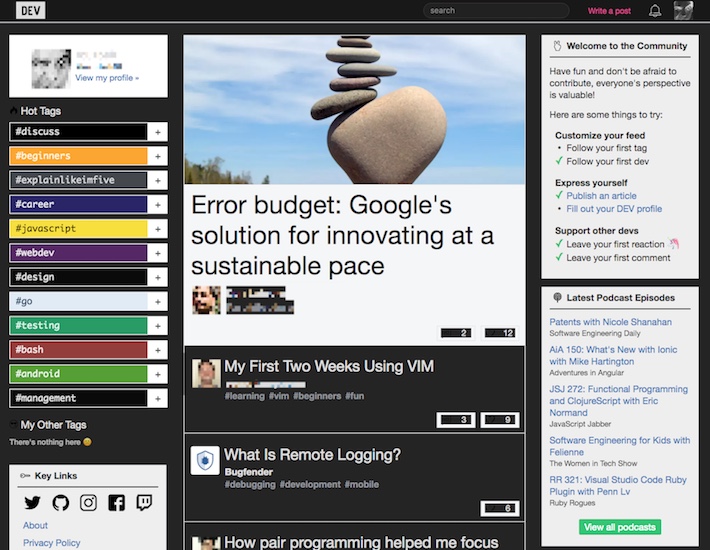
Task: Click #beginners tag on VIM post
Action: (x=317, y=396)
